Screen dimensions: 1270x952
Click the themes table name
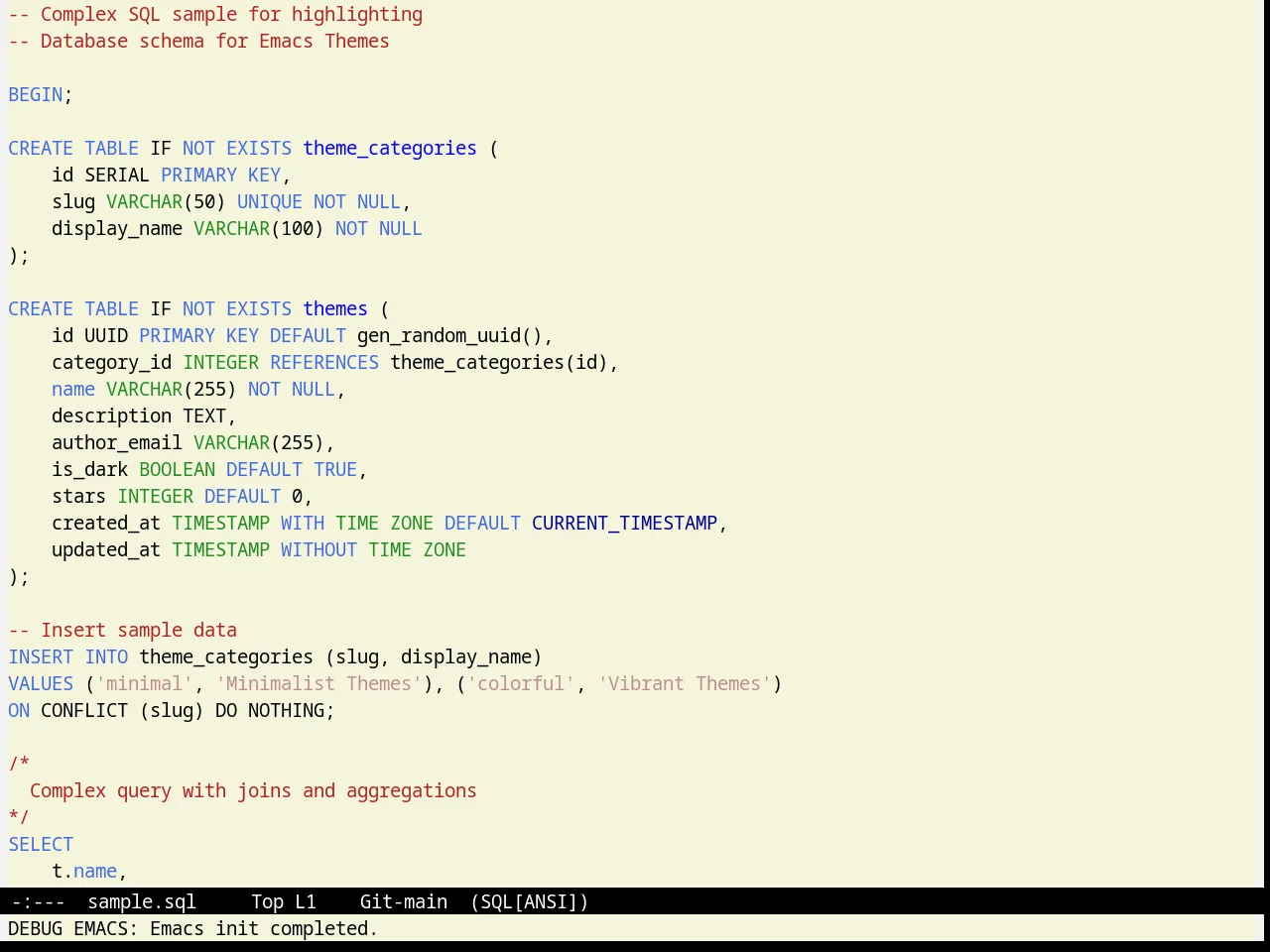click(x=335, y=308)
